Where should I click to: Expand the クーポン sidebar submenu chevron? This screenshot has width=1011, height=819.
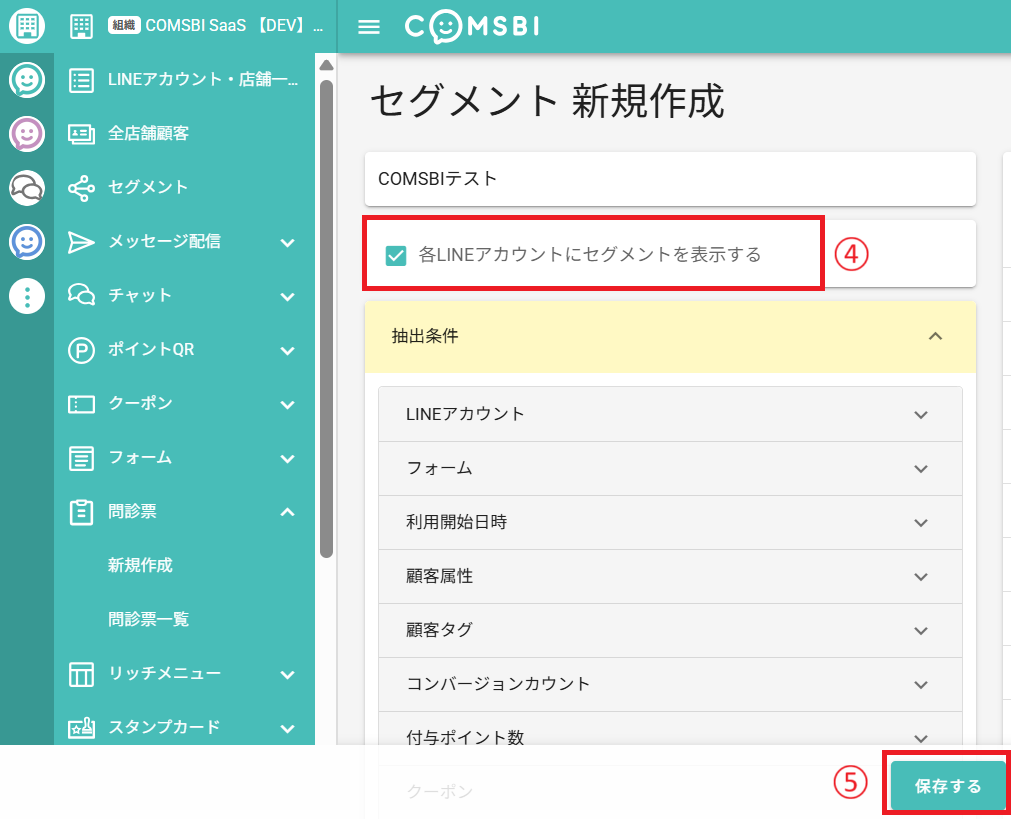[288, 405]
